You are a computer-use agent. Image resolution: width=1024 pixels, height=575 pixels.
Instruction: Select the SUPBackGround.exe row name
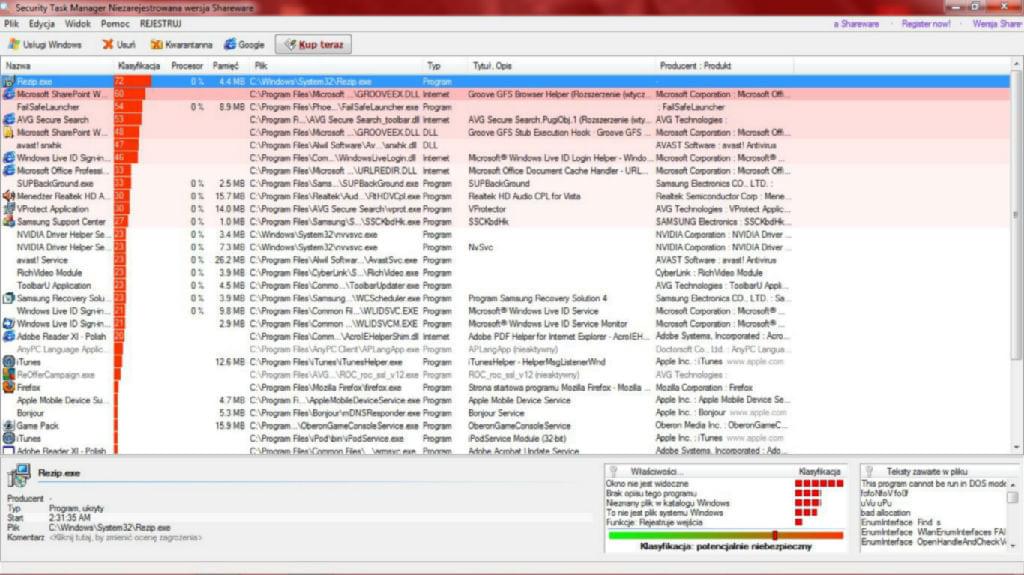[x=55, y=184]
